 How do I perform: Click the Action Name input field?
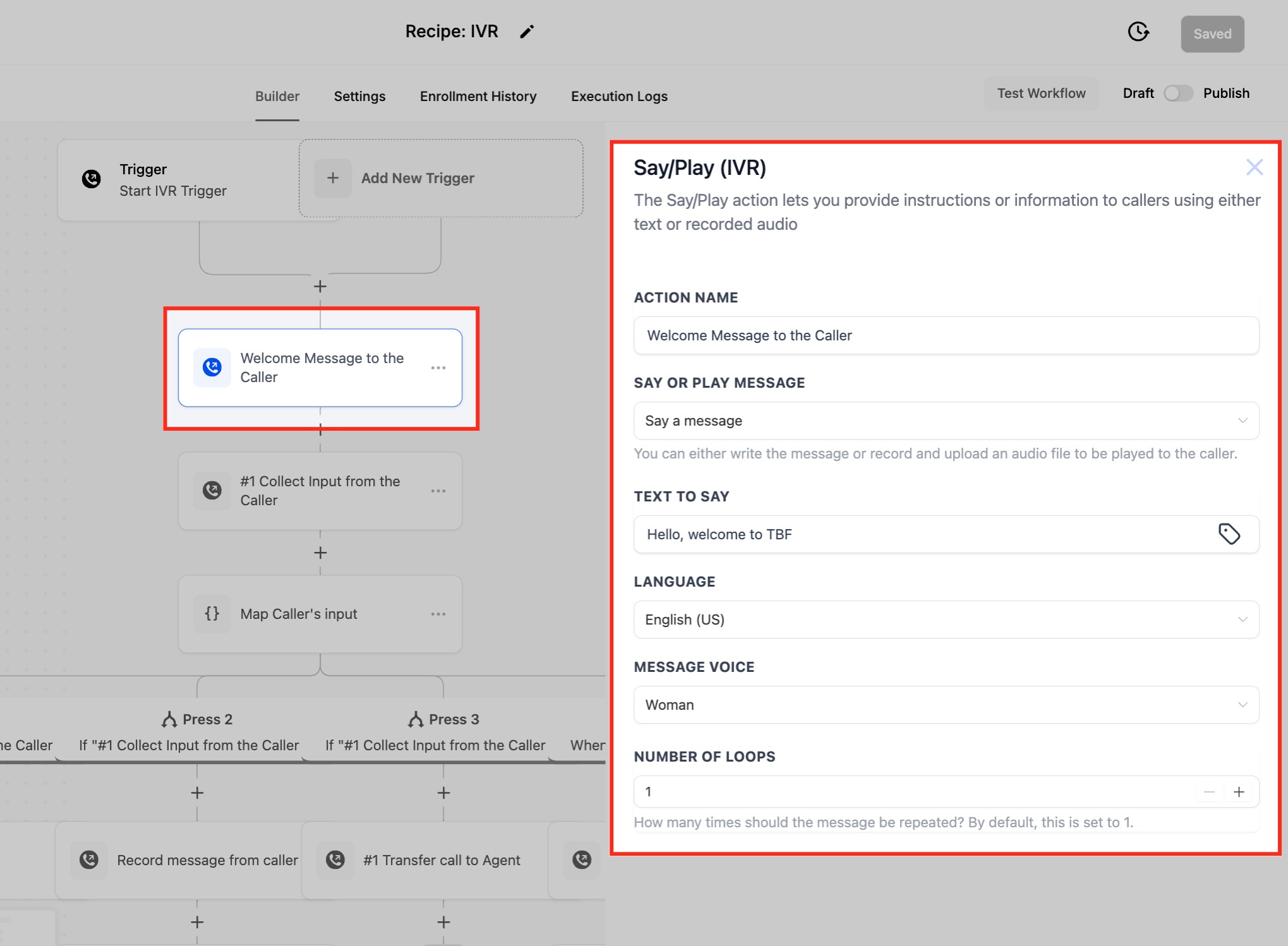[946, 335]
